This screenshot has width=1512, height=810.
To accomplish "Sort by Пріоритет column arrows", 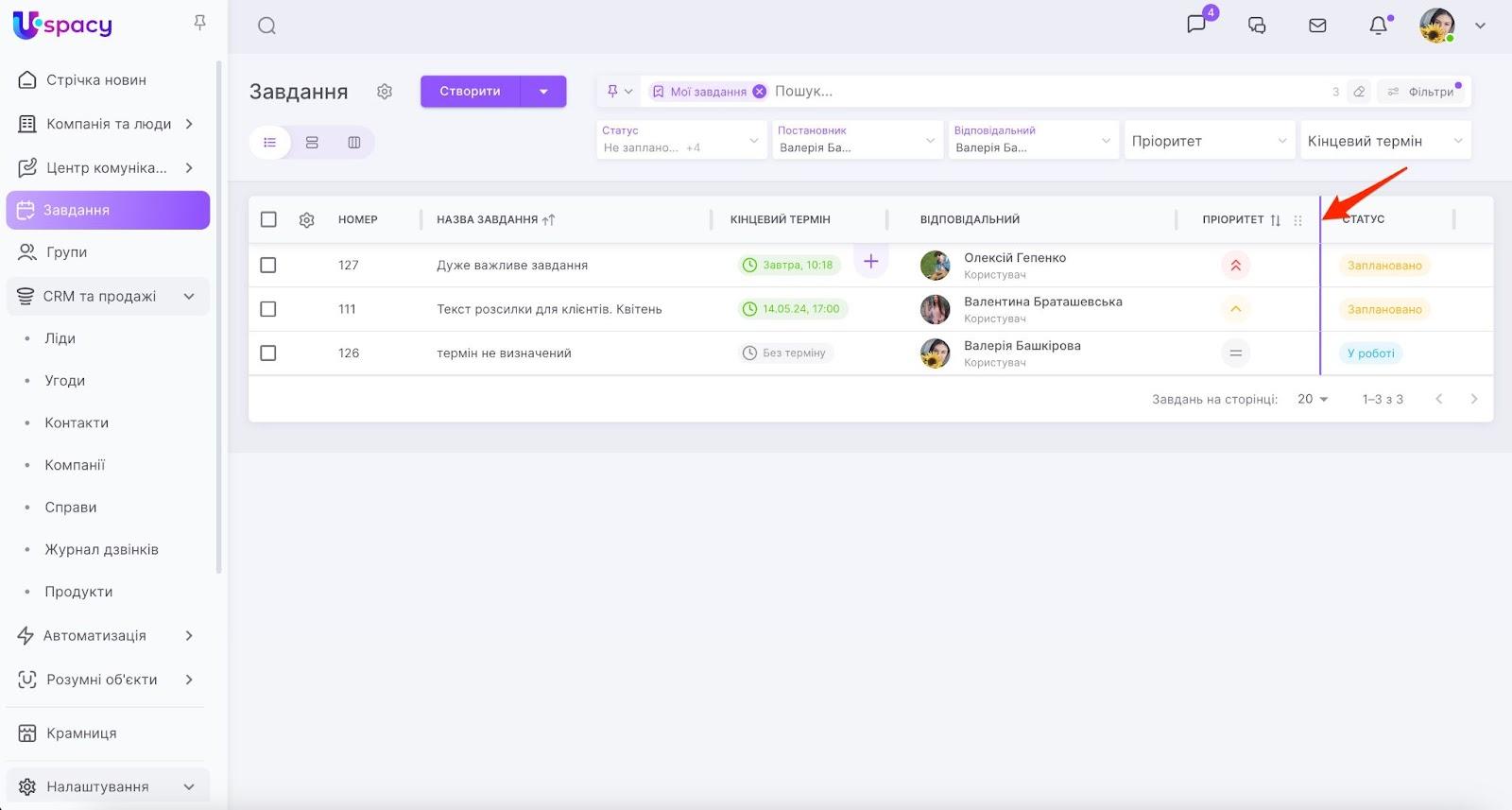I will pos(1276,220).
